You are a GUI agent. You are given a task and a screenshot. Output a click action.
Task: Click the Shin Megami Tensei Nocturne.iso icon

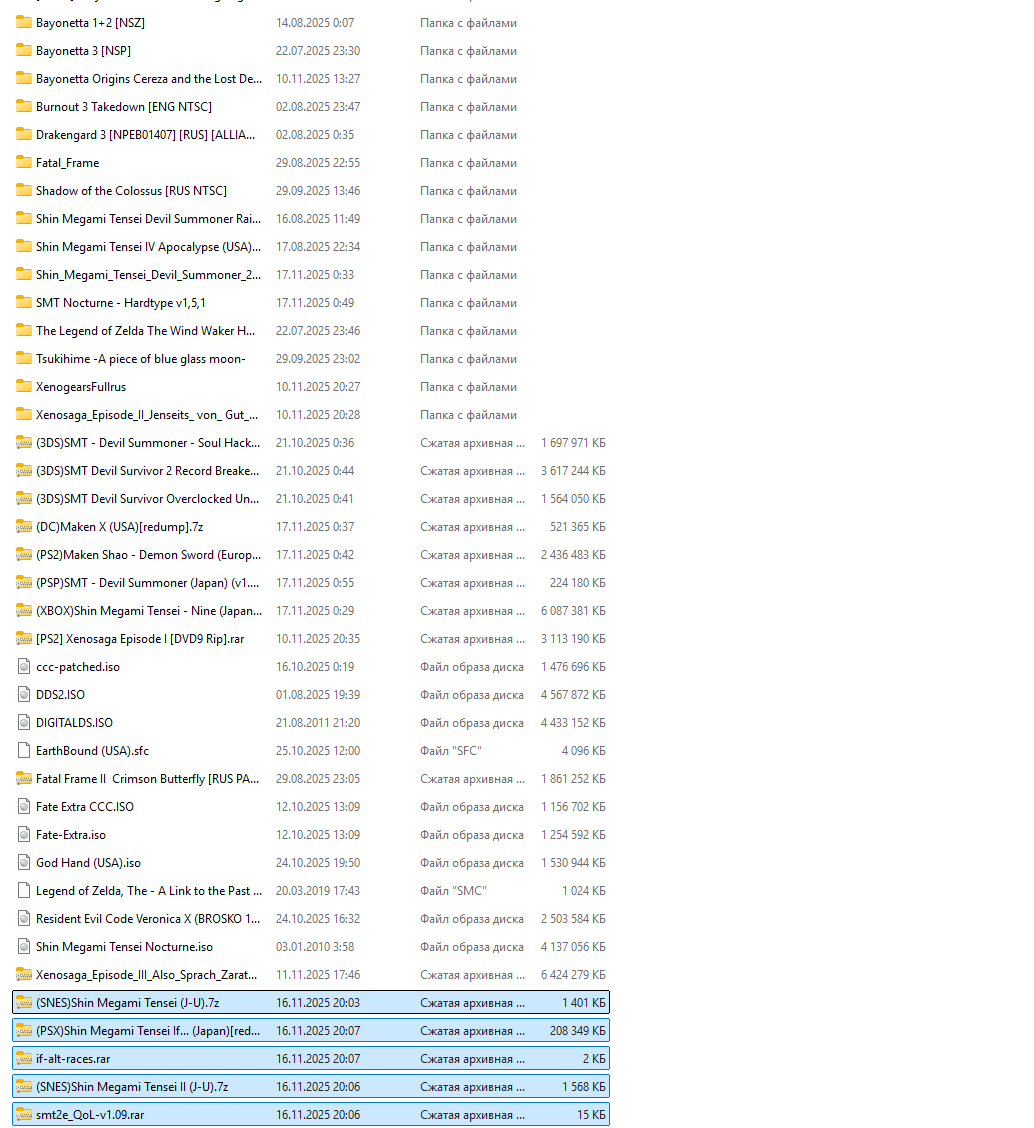tap(24, 947)
